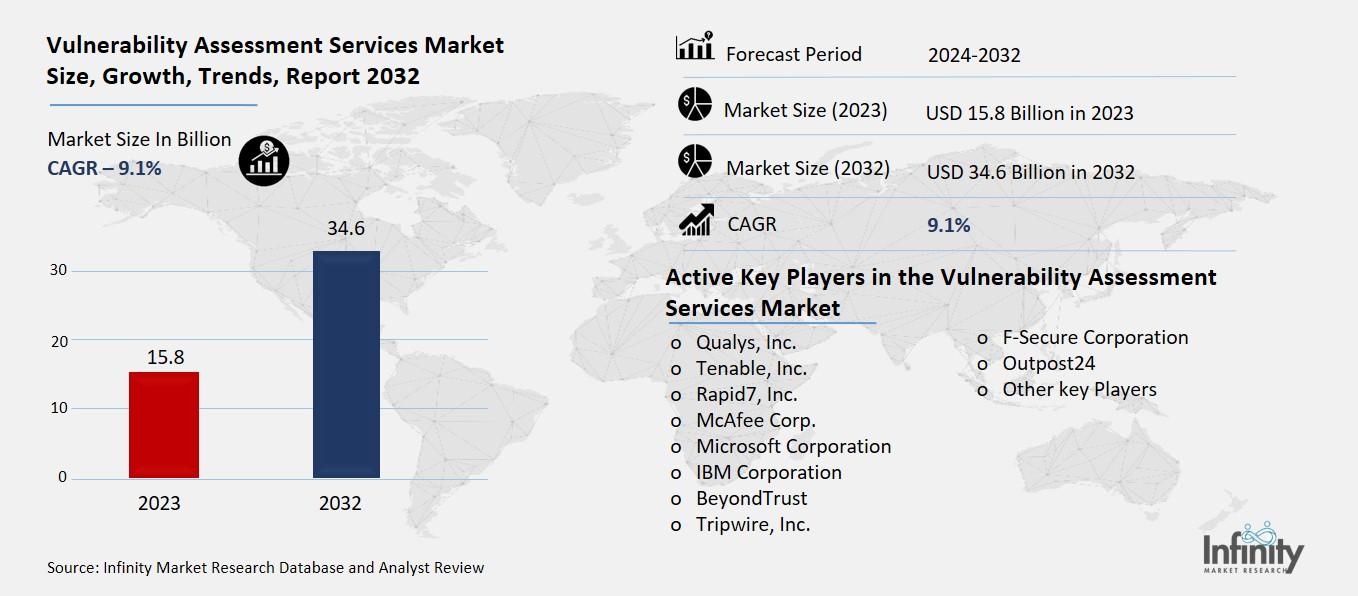
Task: Click the CAGR growth arrow icon
Action: [695, 219]
